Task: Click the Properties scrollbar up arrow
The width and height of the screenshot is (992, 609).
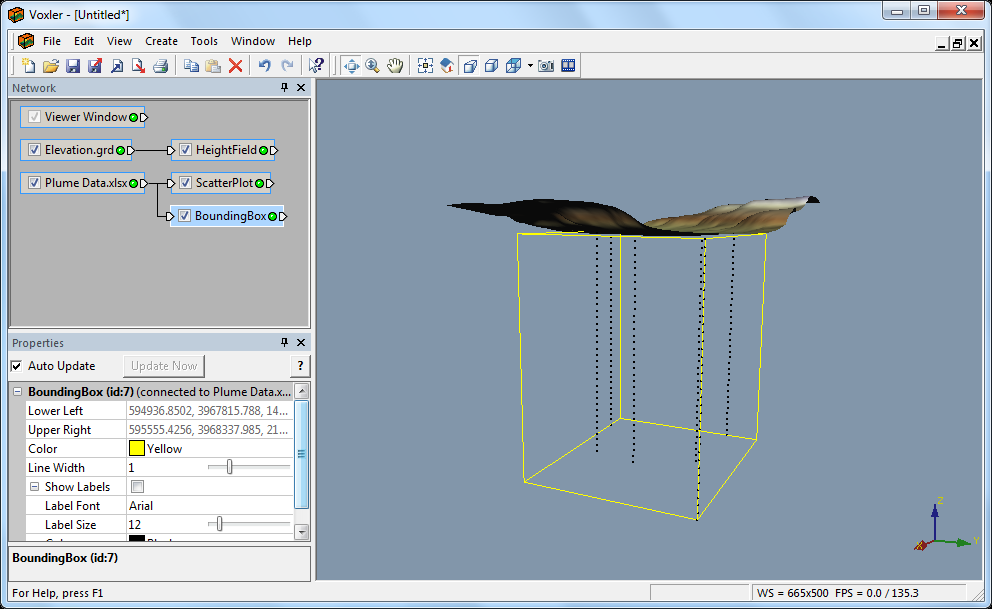Action: (x=302, y=391)
